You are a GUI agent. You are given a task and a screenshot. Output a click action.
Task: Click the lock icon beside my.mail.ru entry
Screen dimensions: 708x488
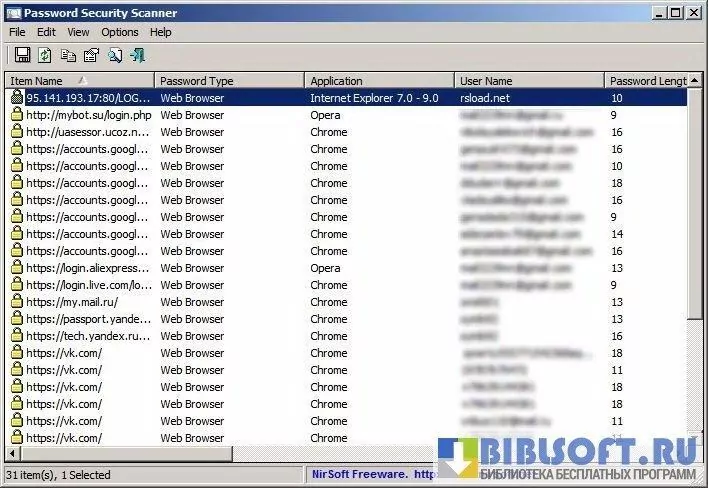[x=16, y=302]
